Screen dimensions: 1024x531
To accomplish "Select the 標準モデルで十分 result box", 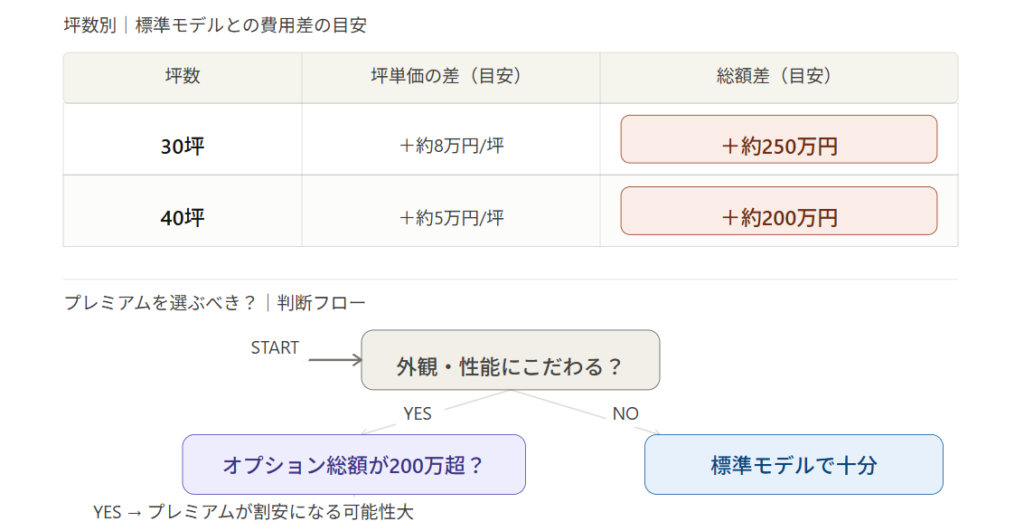I will click(x=793, y=465).
